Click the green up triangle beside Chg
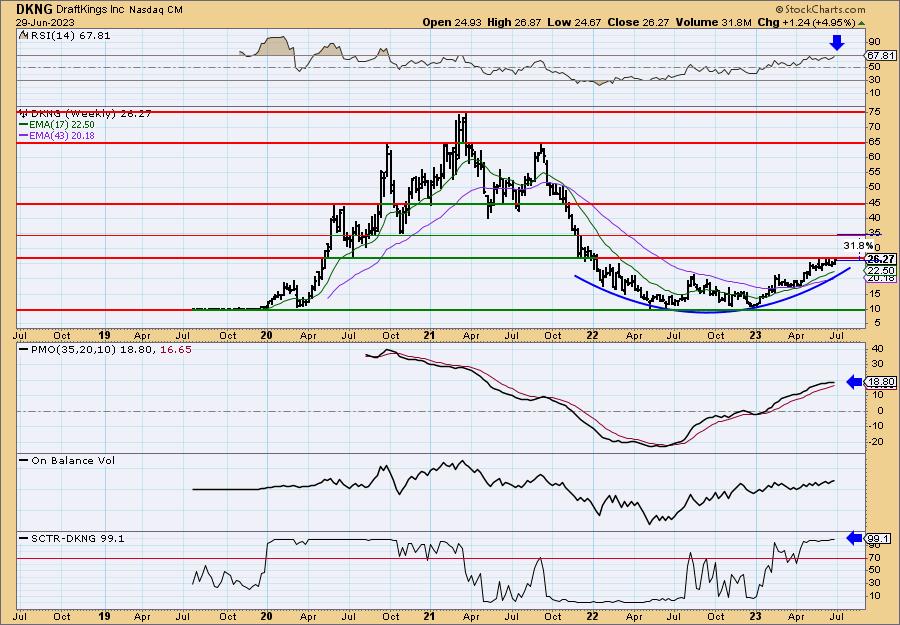The image size is (900, 625). [862, 23]
